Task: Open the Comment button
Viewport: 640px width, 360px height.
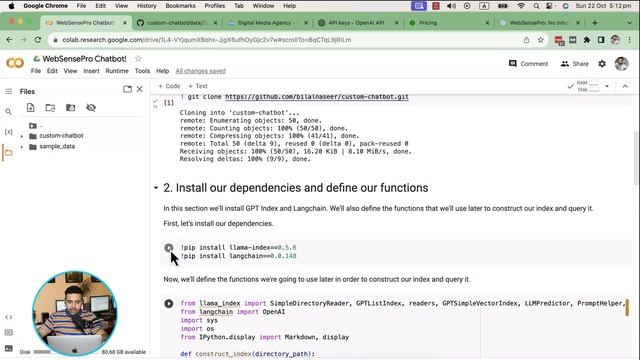Action: (529, 64)
